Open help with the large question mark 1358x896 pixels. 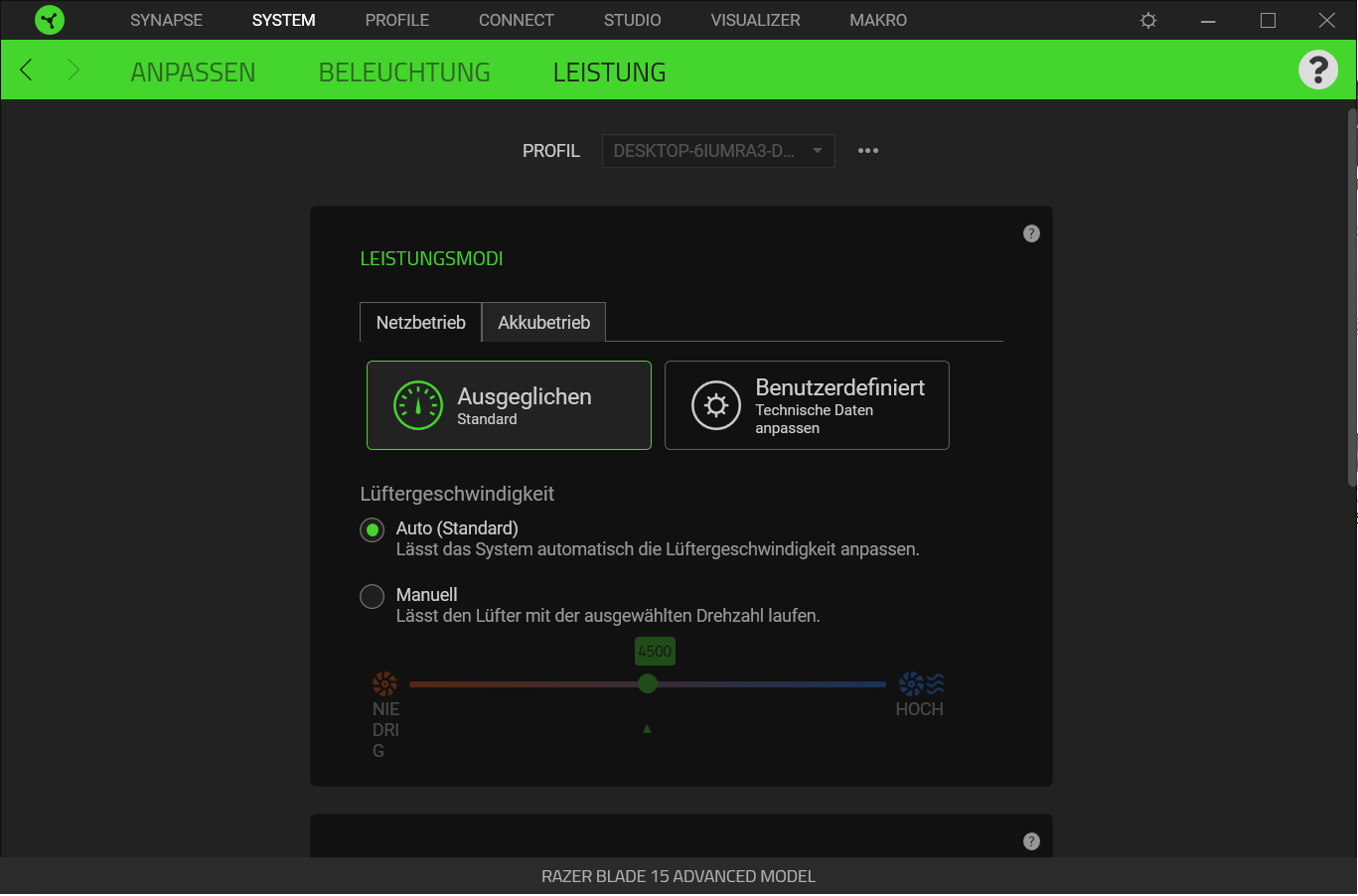point(1318,70)
